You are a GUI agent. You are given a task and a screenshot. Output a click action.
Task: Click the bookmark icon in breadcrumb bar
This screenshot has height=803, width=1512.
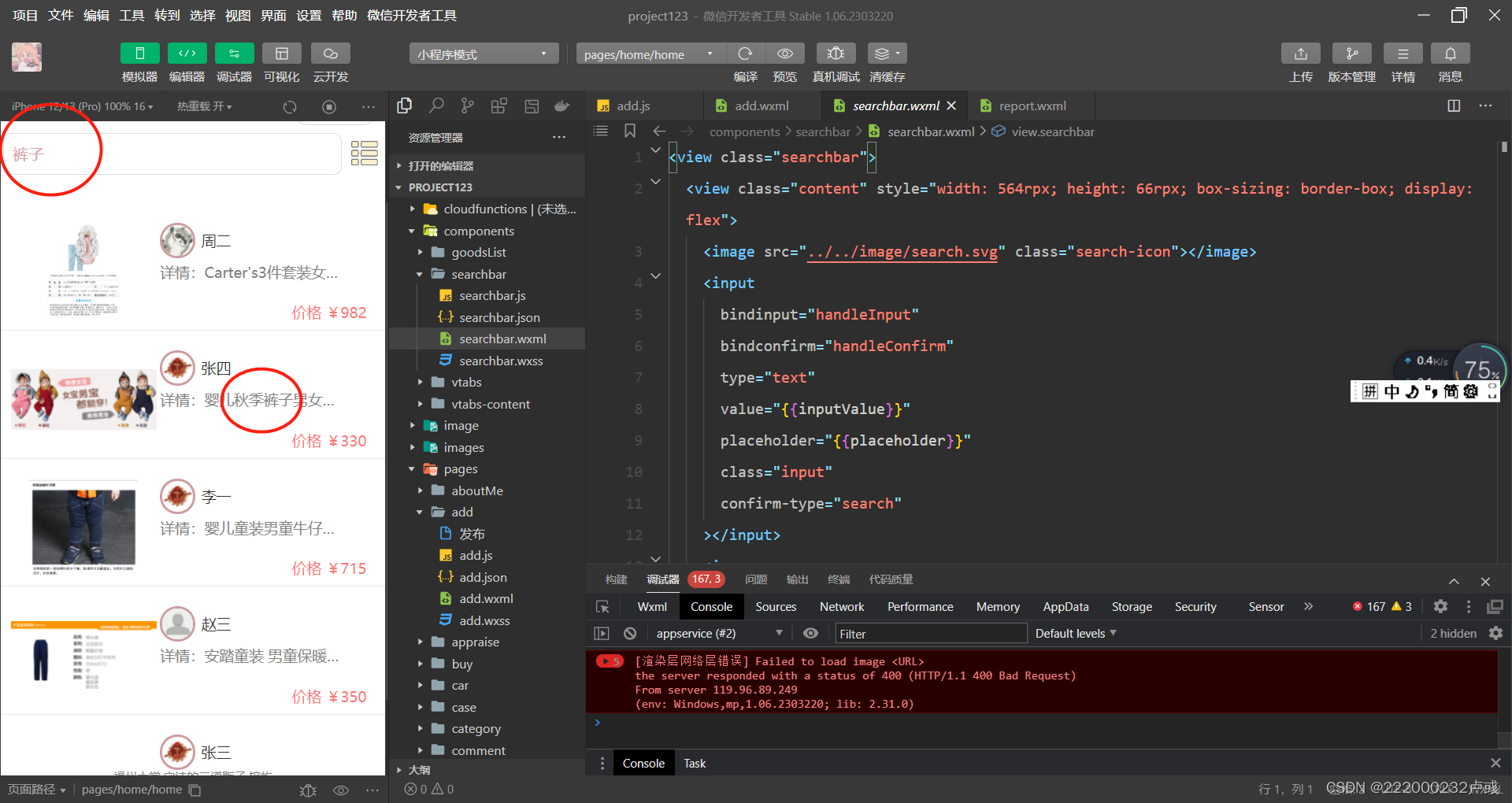pos(630,131)
